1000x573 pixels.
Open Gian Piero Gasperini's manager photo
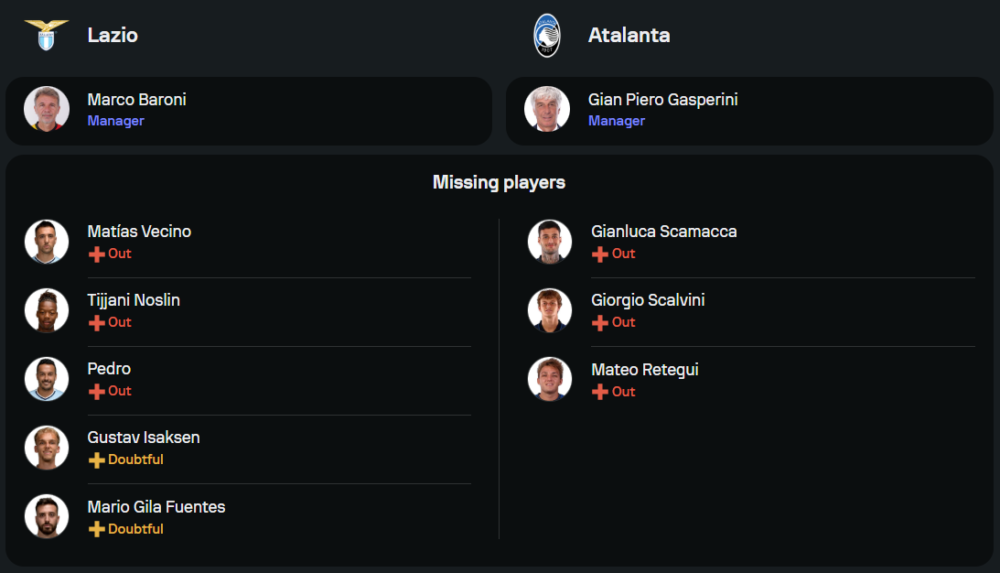pos(547,110)
